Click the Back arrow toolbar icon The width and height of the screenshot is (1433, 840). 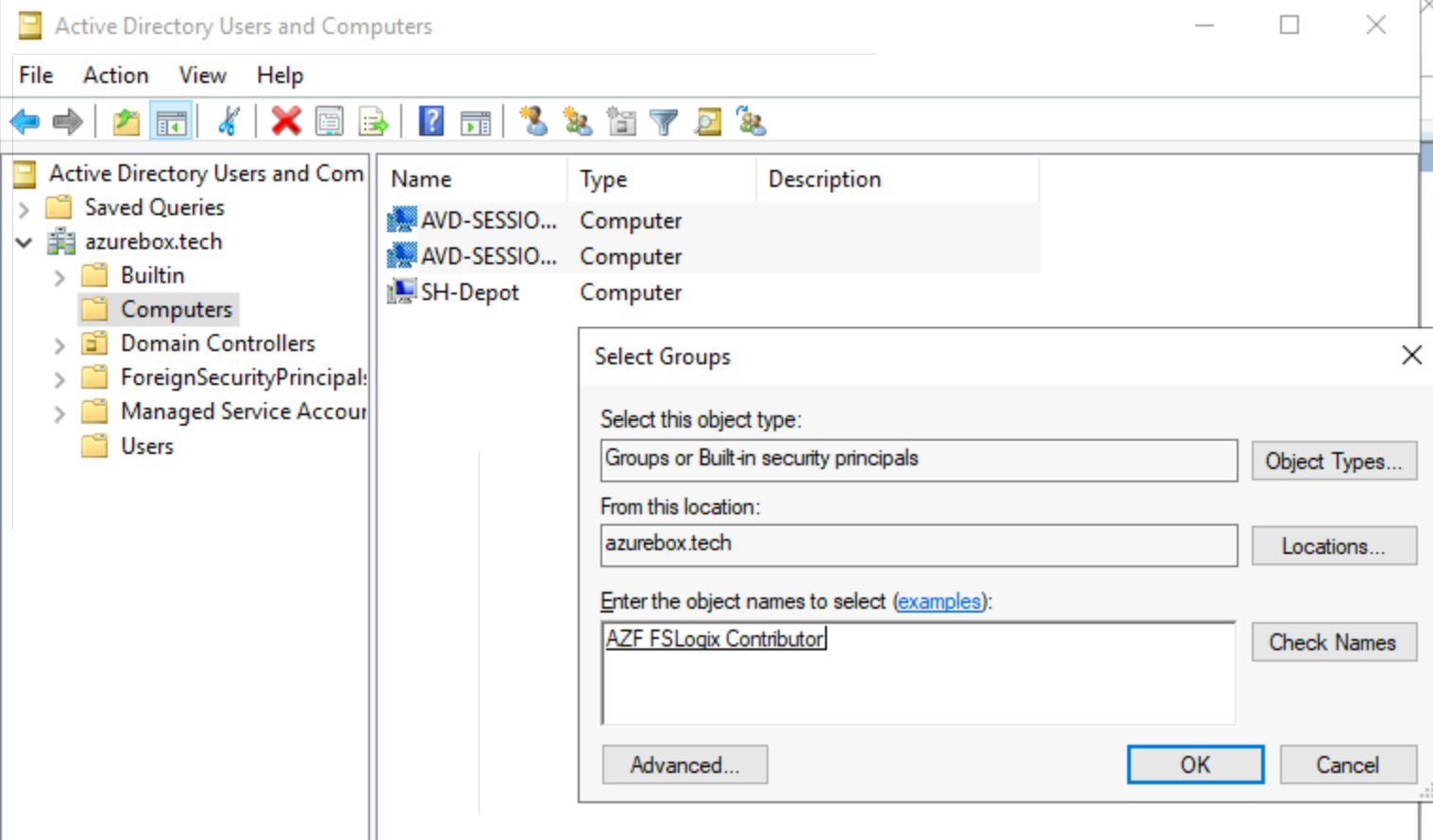(x=25, y=122)
